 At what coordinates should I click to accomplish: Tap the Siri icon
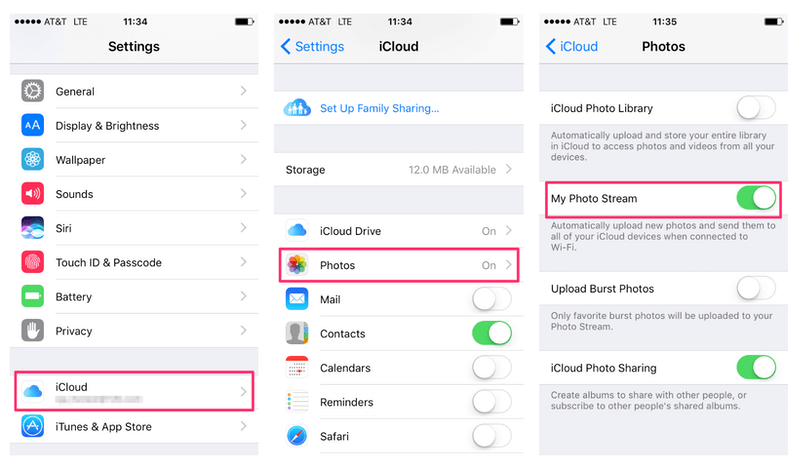click(33, 228)
